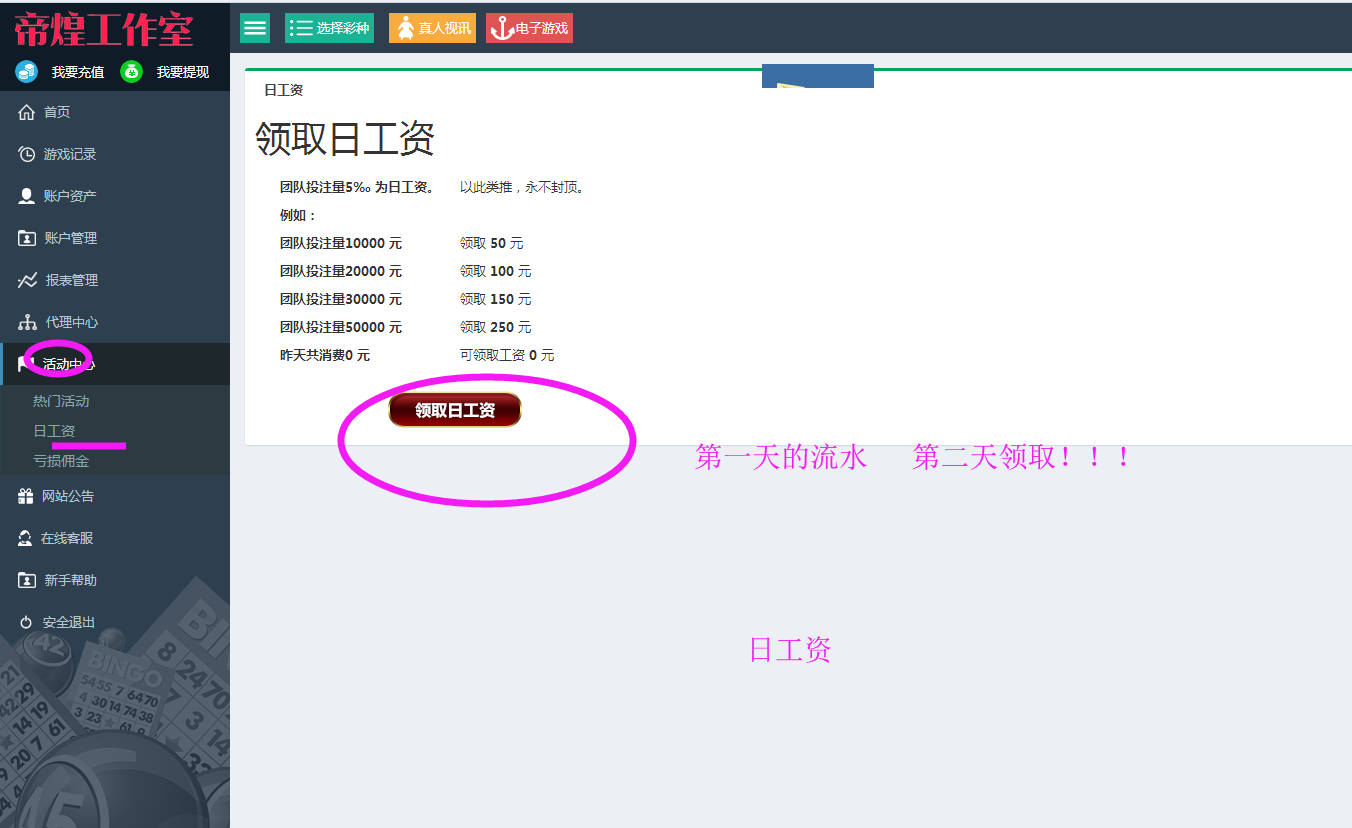Click the clock icon for 游戏记录
The image size is (1352, 828).
[x=27, y=154]
